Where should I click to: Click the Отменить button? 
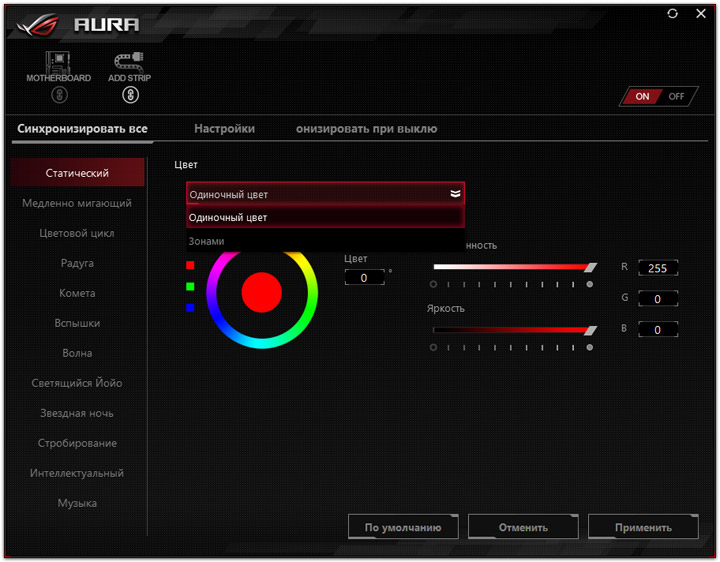pos(523,527)
